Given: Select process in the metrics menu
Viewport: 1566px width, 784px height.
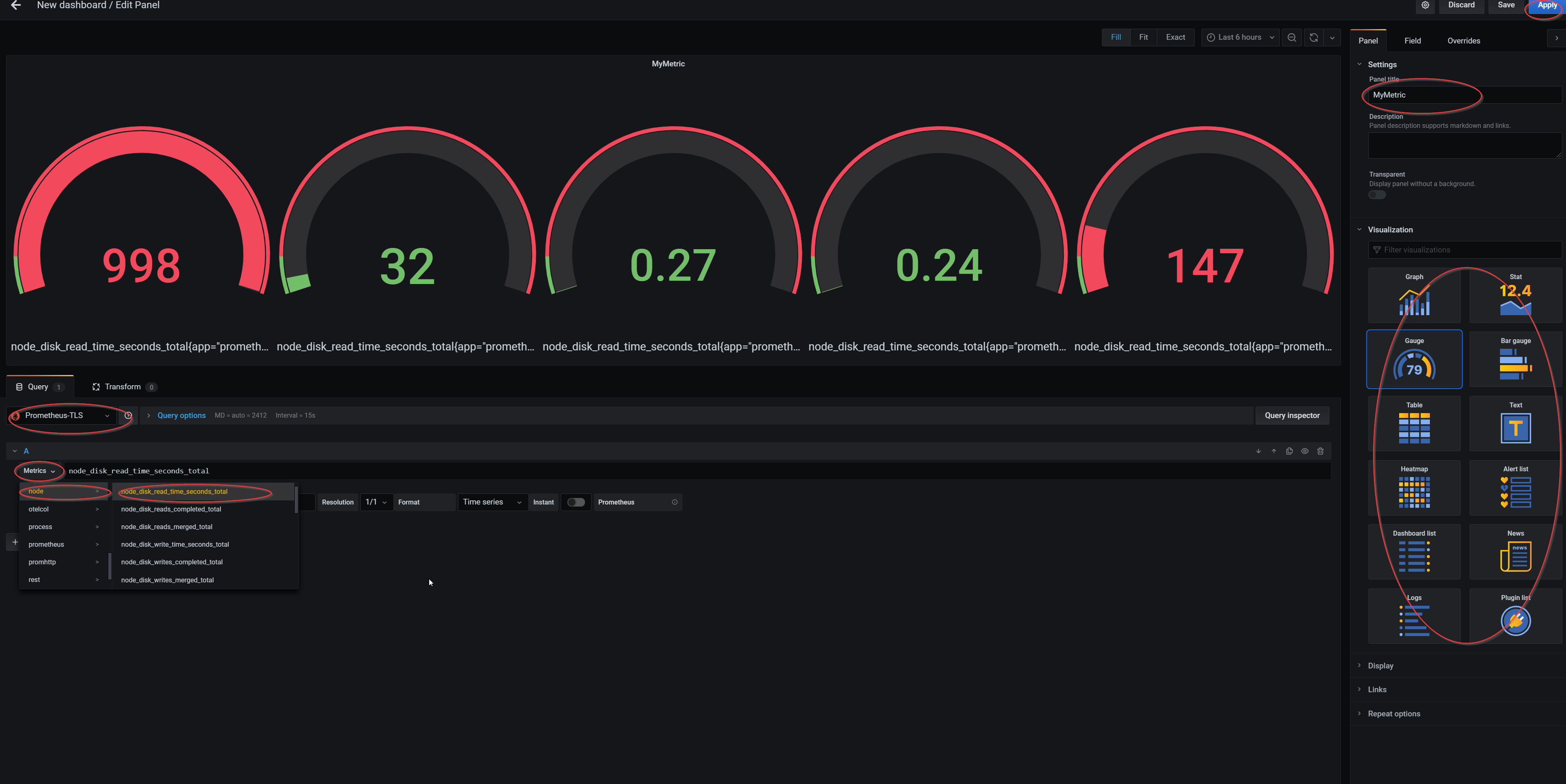Looking at the screenshot, I should point(63,527).
